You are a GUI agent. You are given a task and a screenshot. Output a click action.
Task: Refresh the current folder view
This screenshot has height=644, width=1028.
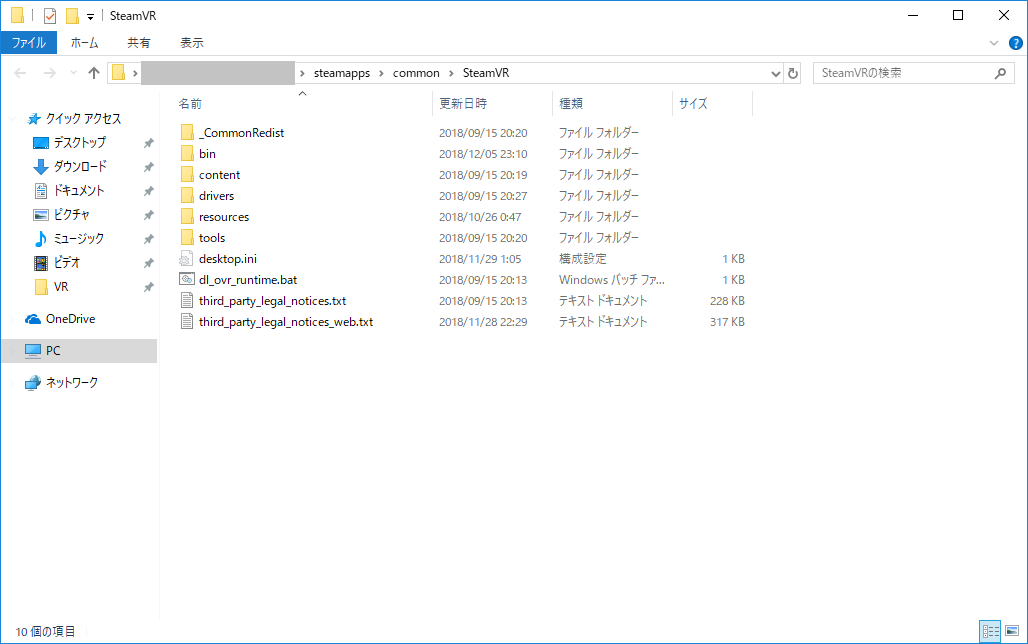click(793, 73)
